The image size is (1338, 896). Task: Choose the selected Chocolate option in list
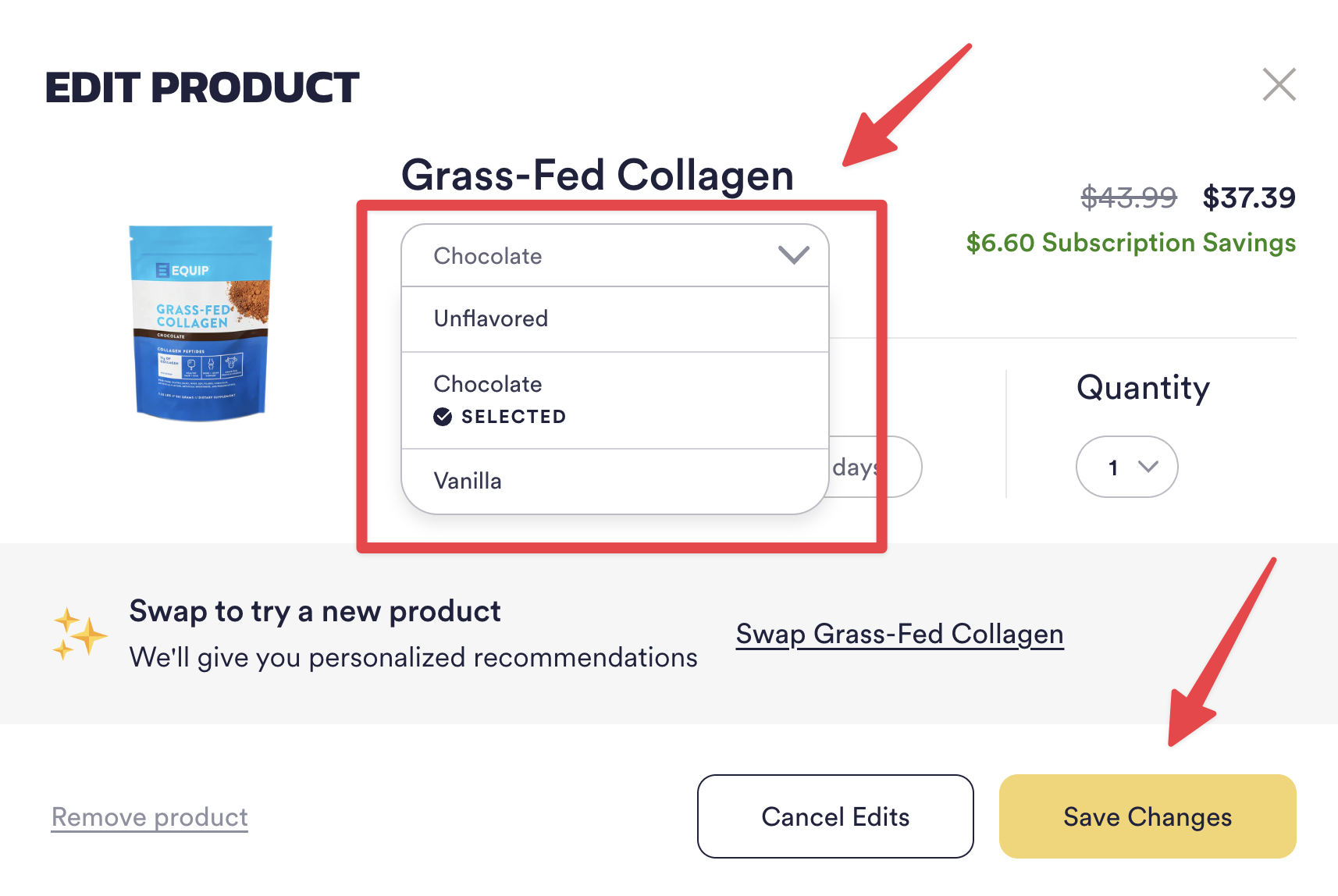click(x=614, y=400)
